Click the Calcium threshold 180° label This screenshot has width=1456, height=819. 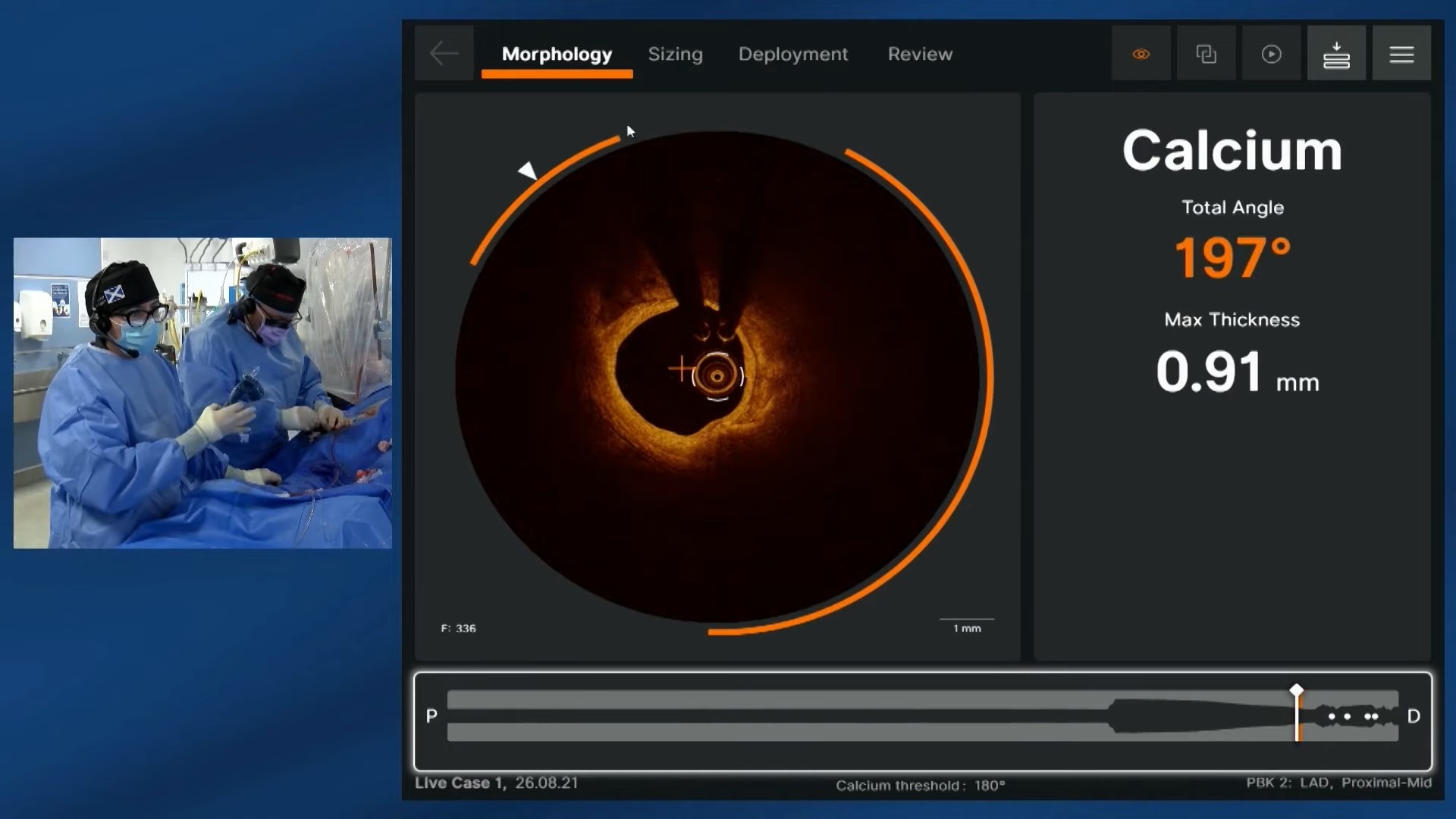tap(920, 786)
